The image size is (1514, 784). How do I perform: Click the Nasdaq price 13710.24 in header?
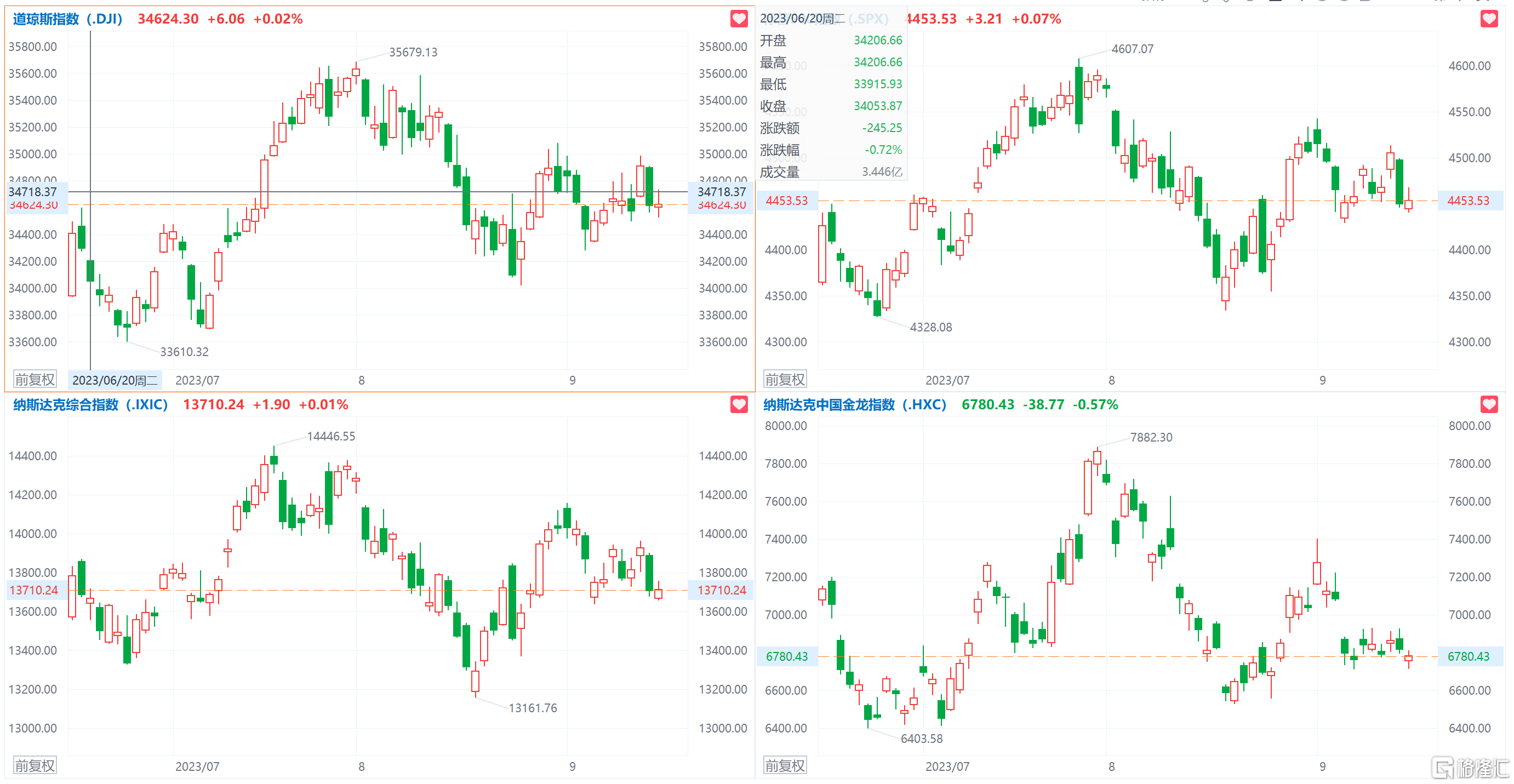[x=213, y=404]
